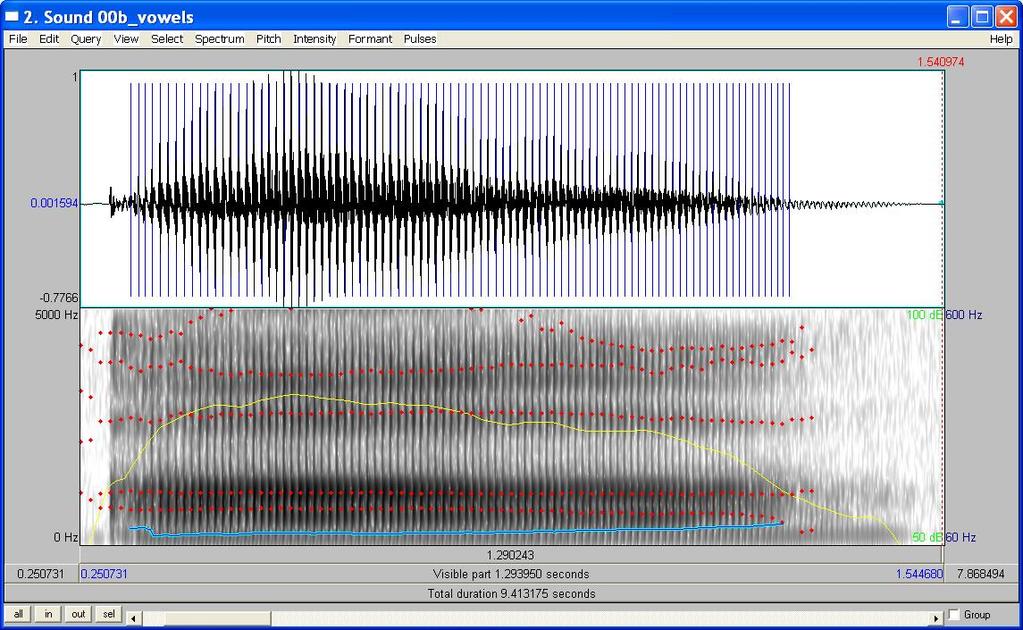Close the Sound 00b_vowels window
Image resolution: width=1023 pixels, height=630 pixels.
(1006, 16)
